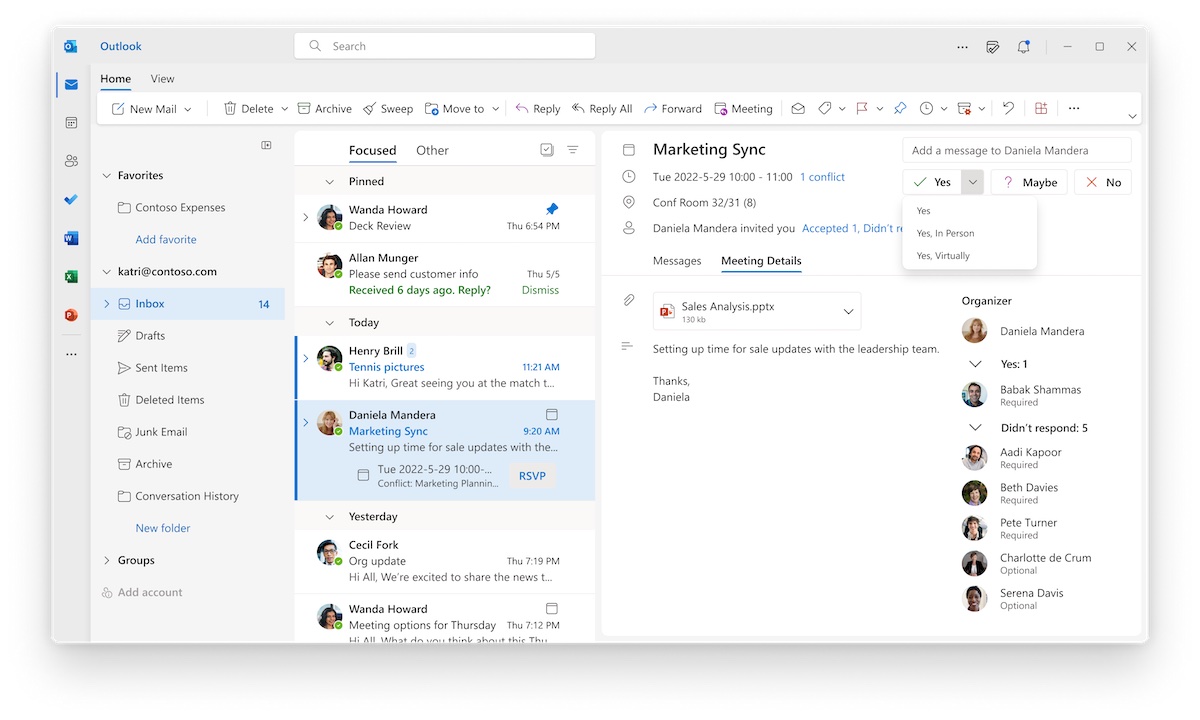Toggle the message list filter
The height and width of the screenshot is (720, 1200).
[x=572, y=148]
